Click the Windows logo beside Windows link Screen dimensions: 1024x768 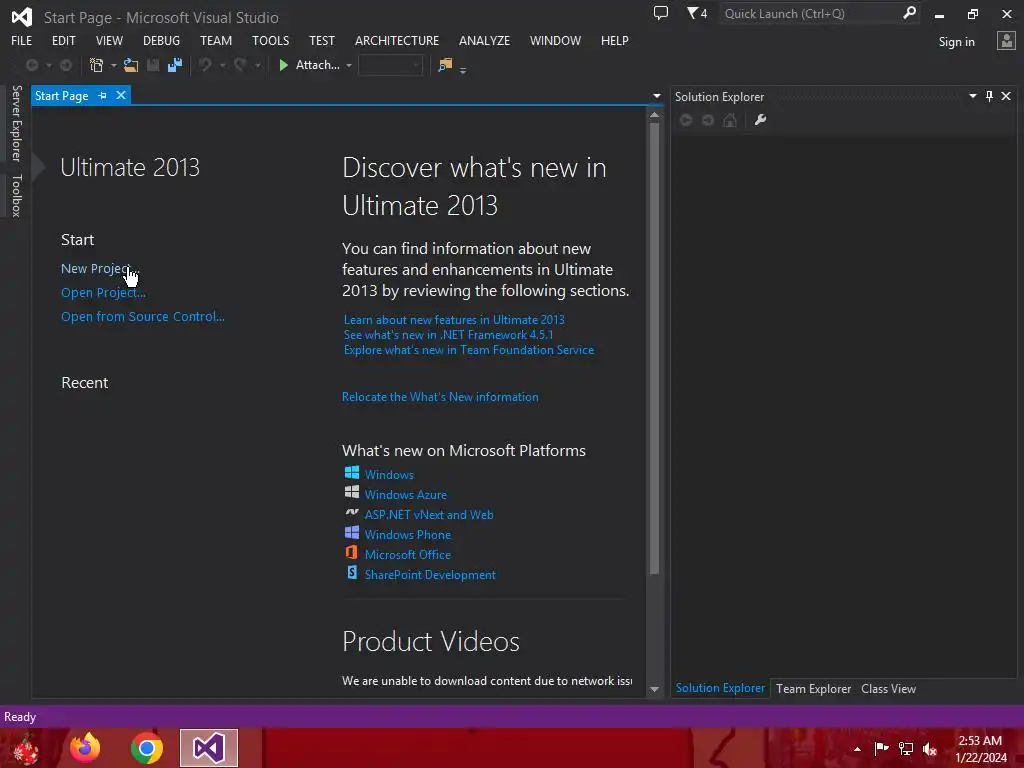[352, 472]
